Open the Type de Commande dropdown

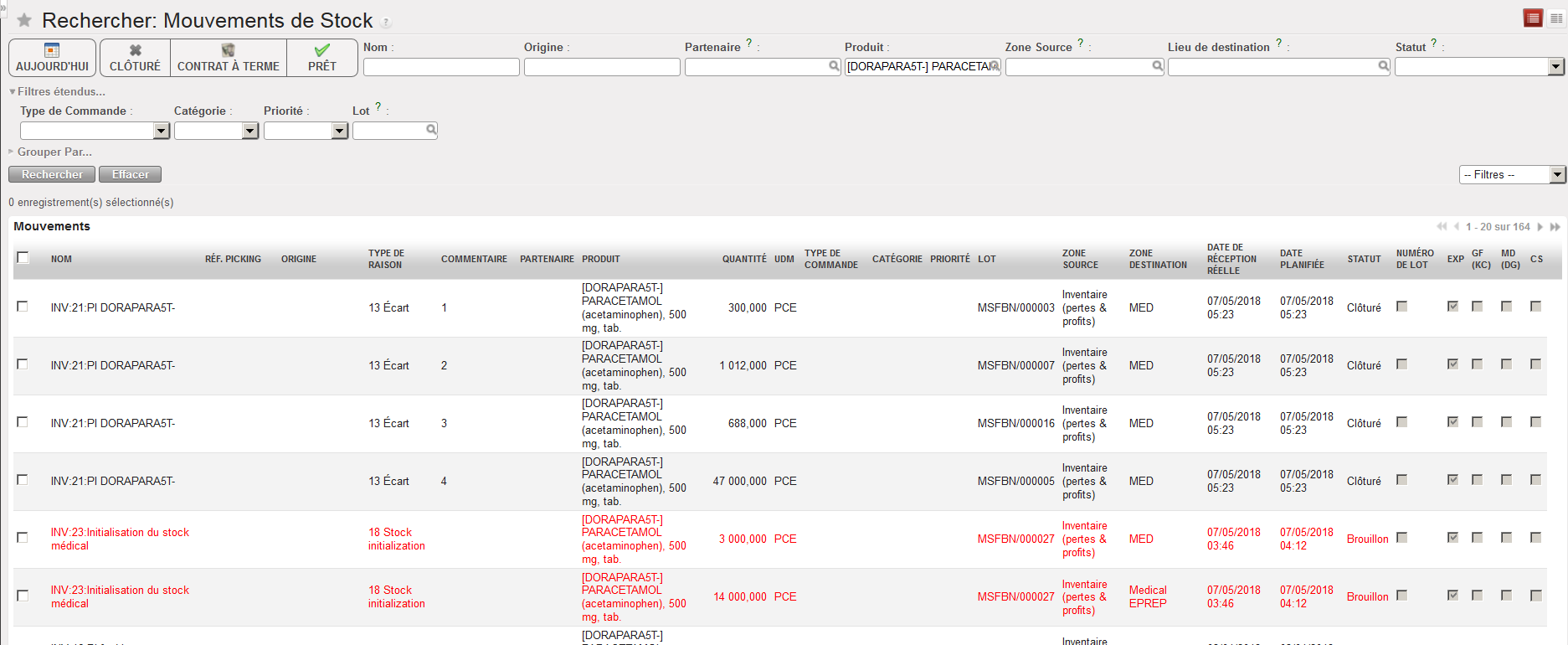pyautogui.click(x=162, y=131)
